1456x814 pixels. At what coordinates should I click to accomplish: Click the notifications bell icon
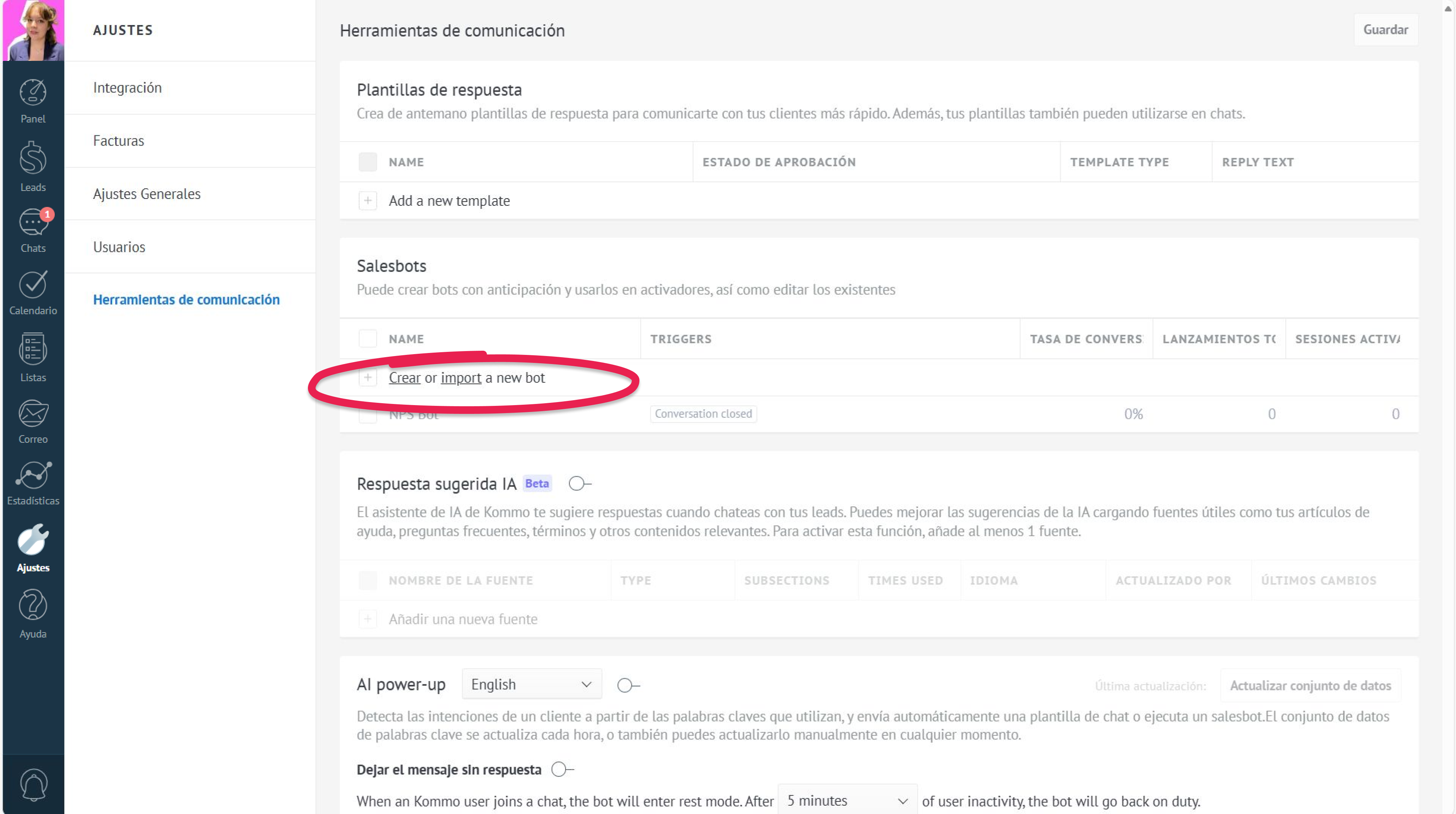tap(33, 784)
